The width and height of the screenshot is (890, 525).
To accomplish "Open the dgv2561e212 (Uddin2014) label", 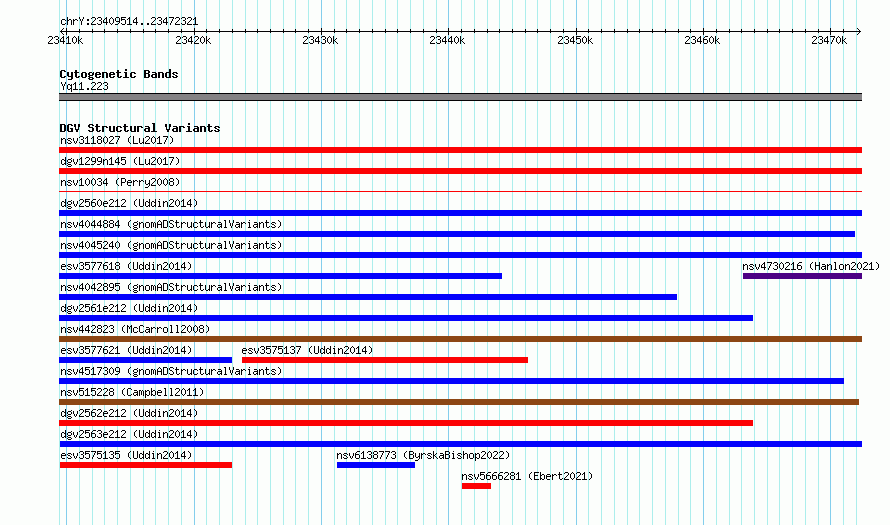I will point(129,308).
